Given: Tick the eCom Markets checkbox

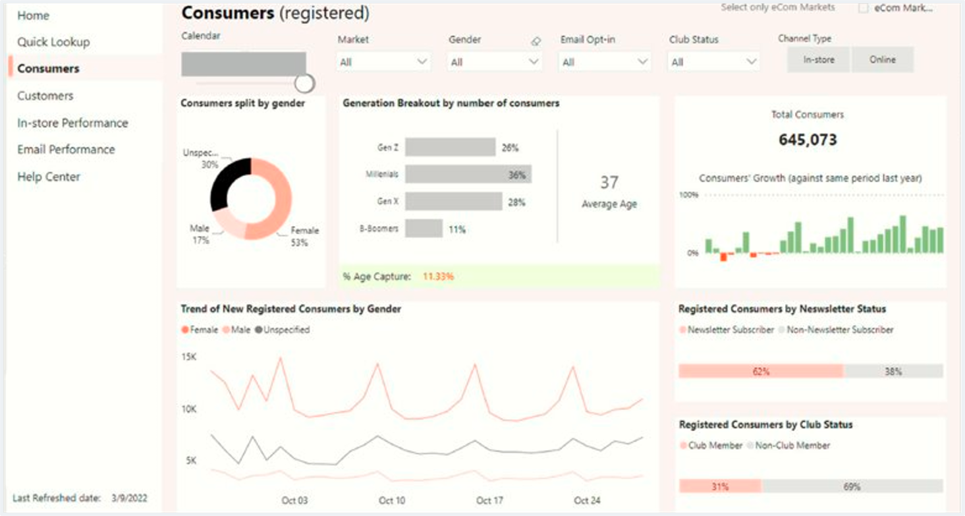Looking at the screenshot, I should [863, 8].
